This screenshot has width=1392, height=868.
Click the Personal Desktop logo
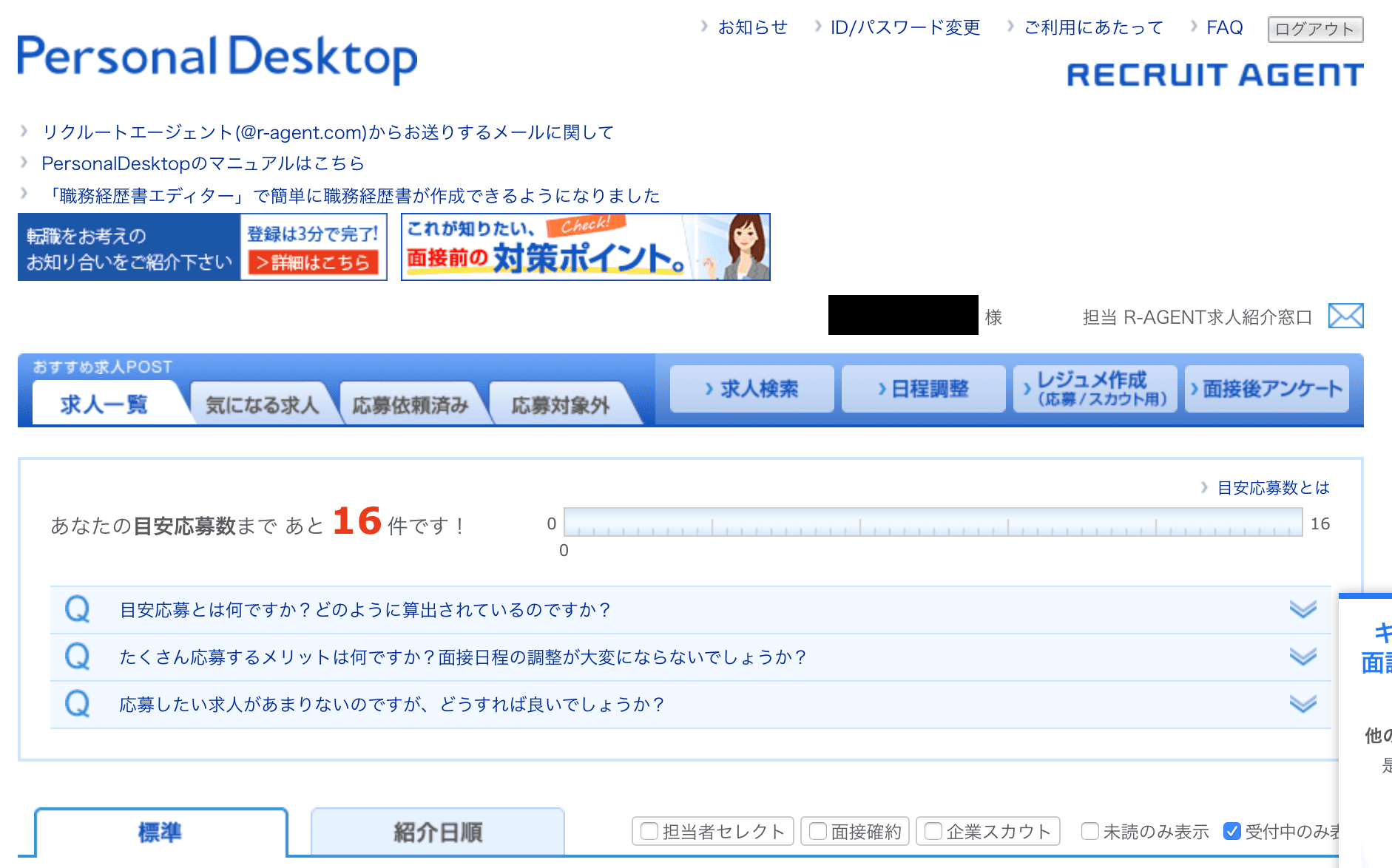[x=217, y=58]
